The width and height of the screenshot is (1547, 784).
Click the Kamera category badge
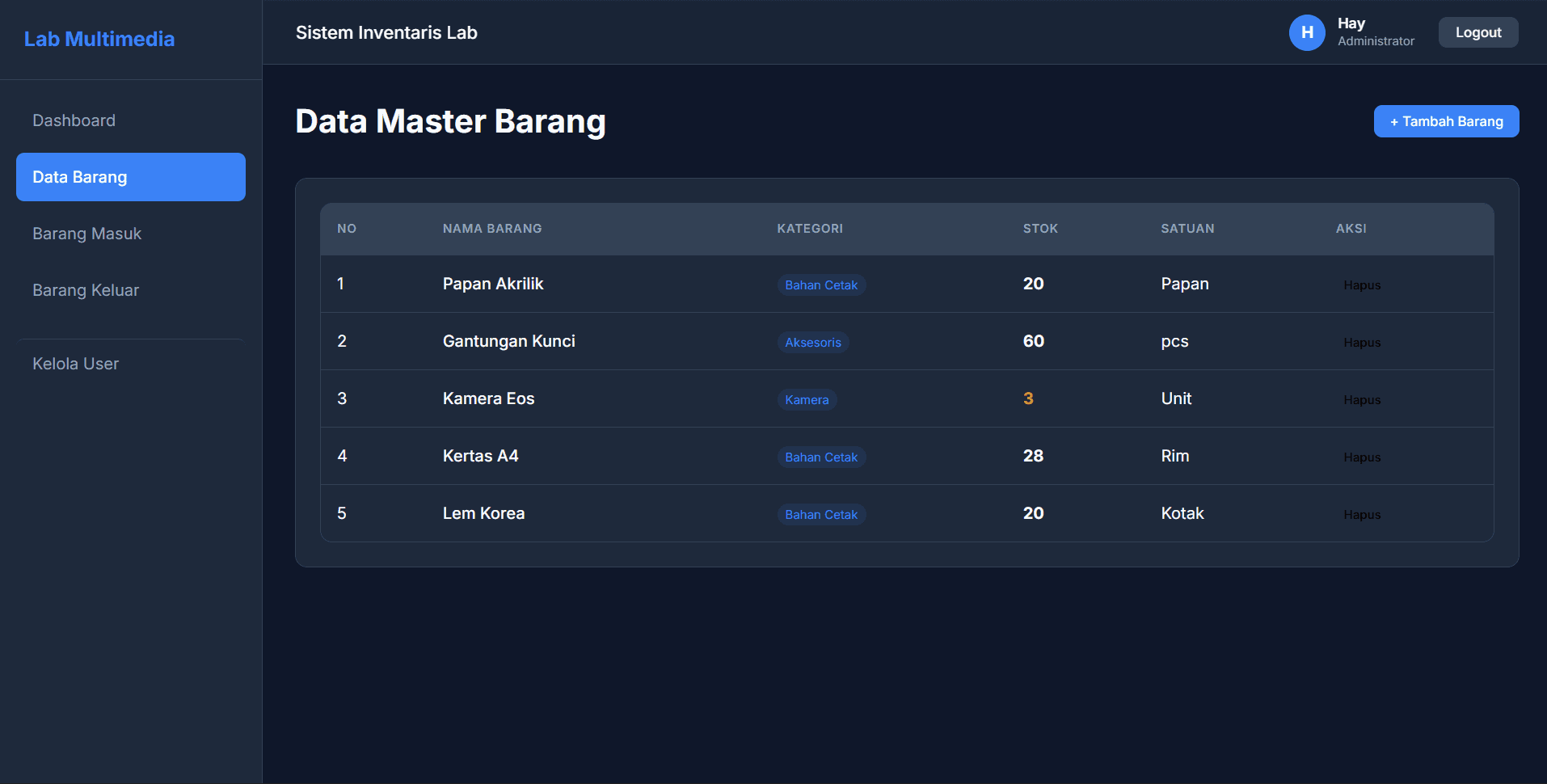(x=807, y=399)
